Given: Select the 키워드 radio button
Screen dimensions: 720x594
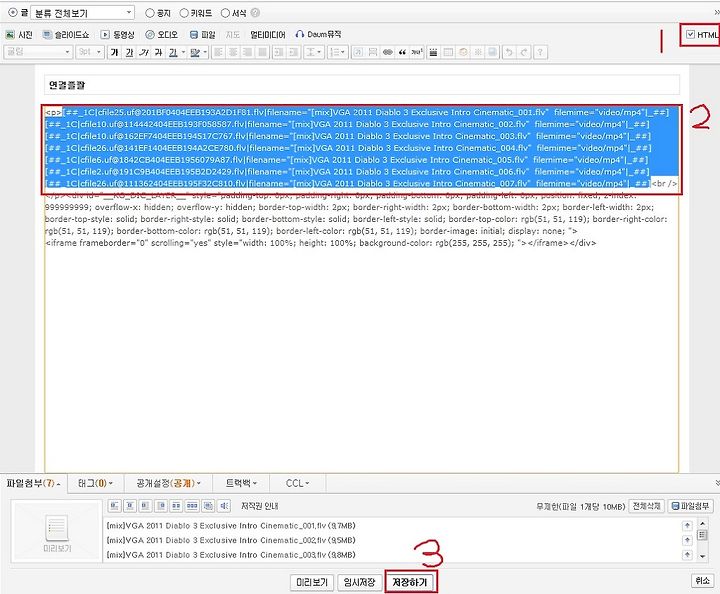Looking at the screenshot, I should [184, 13].
